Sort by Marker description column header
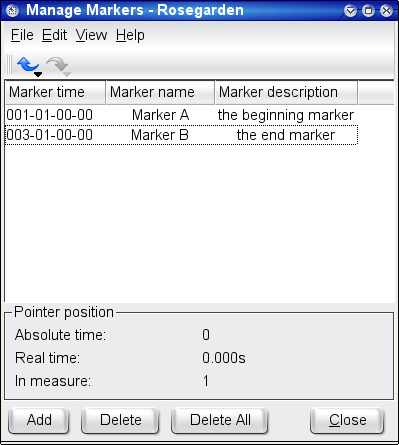The width and height of the screenshot is (399, 445). coord(287,92)
